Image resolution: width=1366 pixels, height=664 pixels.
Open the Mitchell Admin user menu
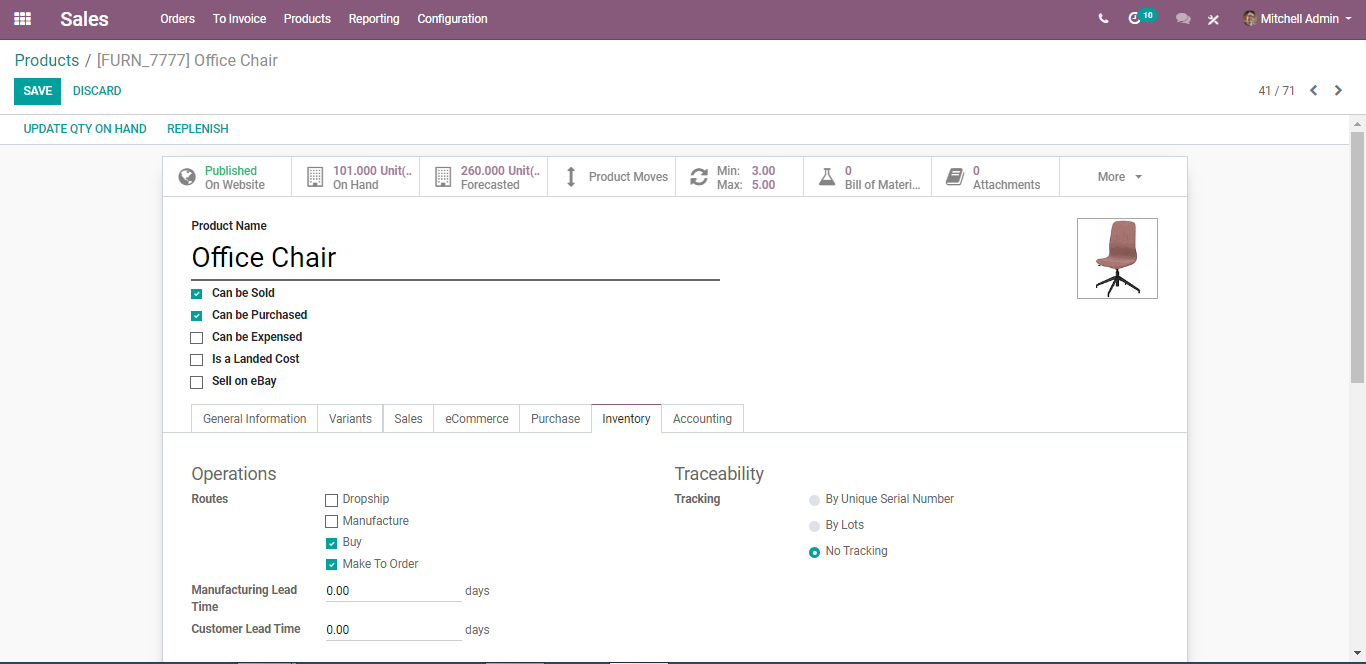1297,19
